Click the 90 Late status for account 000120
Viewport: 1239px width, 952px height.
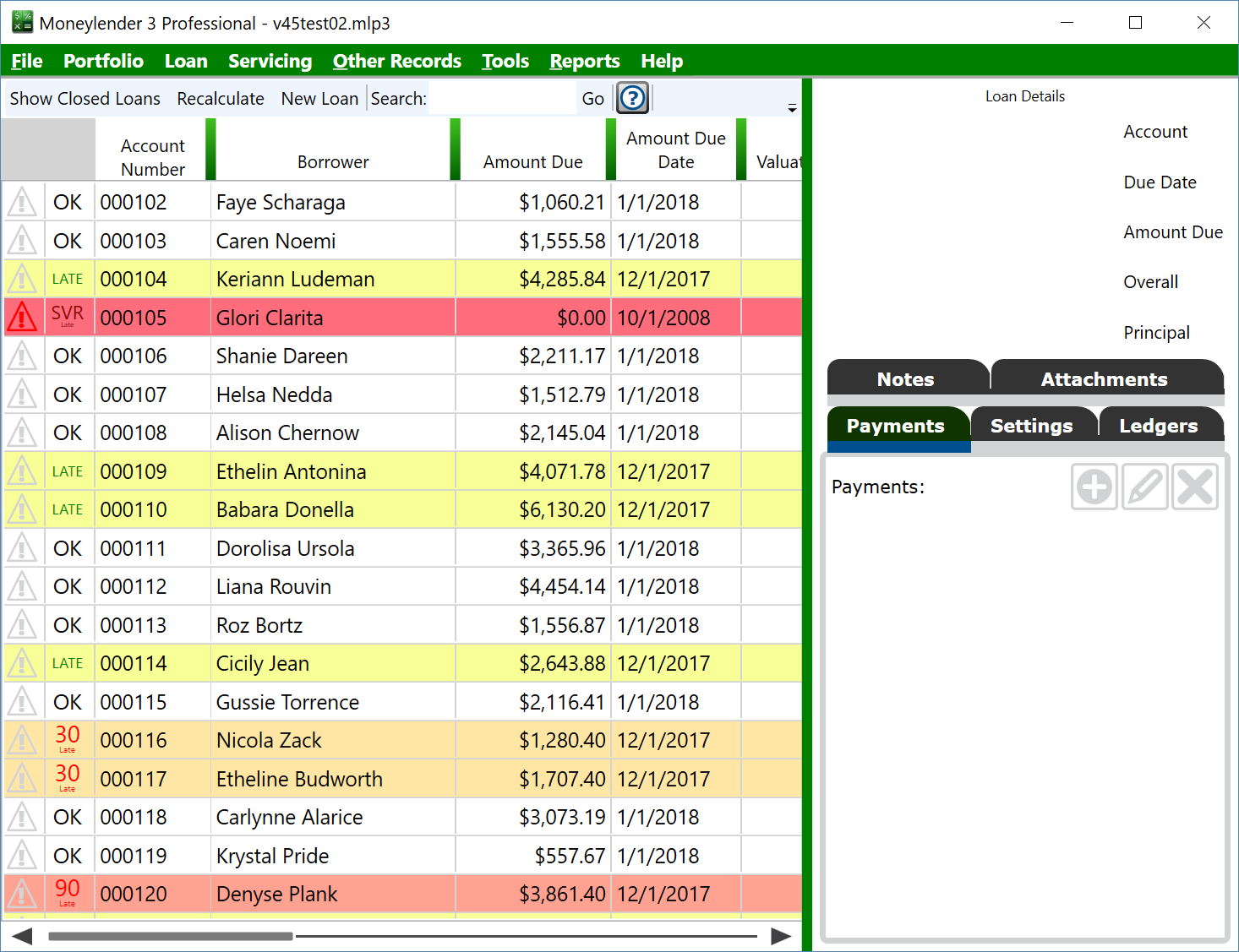[68, 892]
